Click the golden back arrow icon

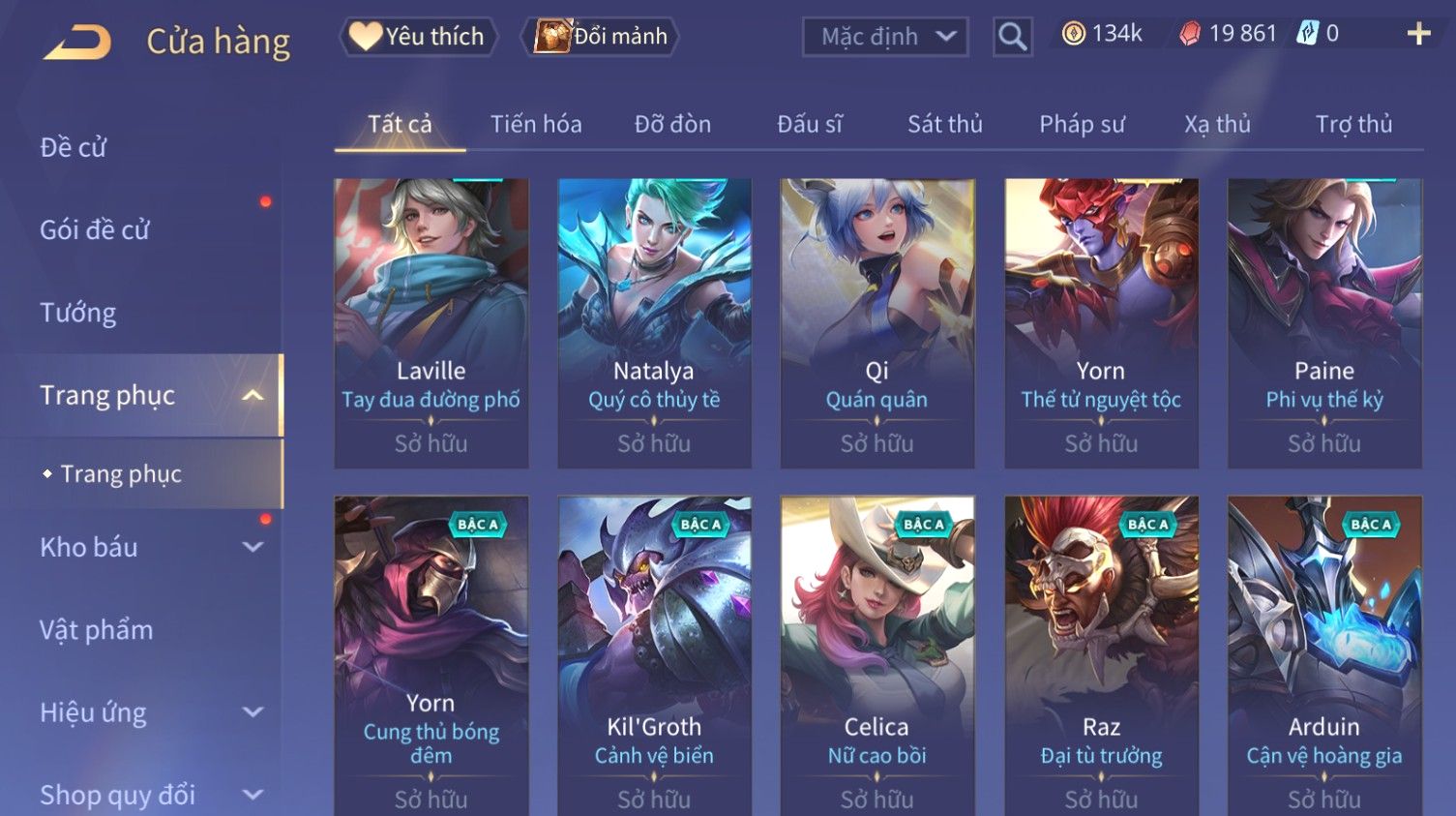[77, 42]
